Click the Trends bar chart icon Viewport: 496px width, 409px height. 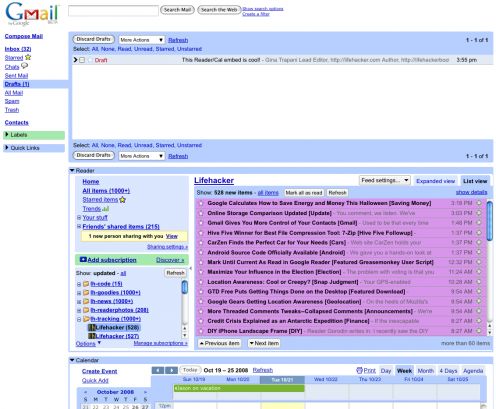106,209
